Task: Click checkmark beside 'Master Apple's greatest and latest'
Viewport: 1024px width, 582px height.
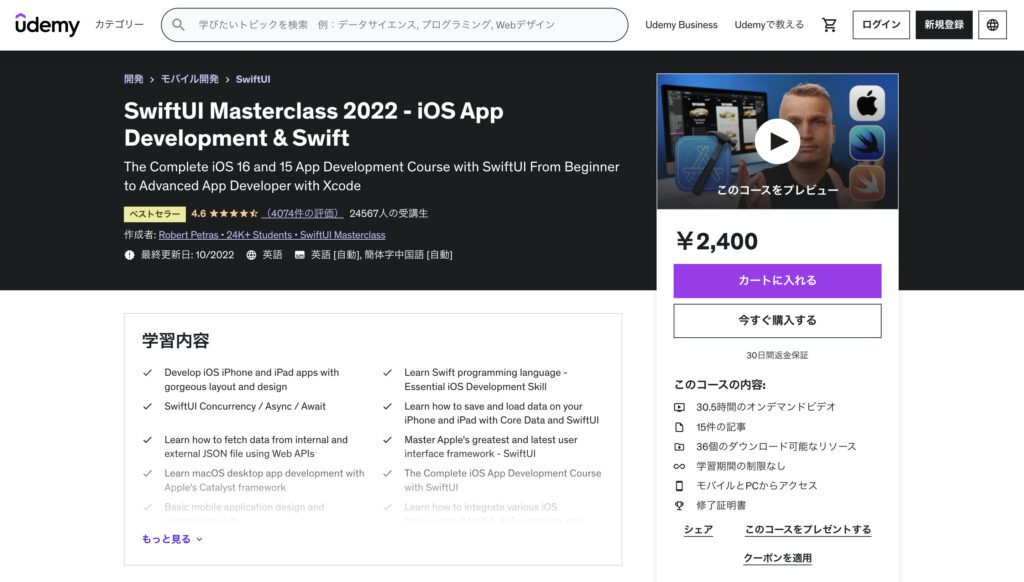Action: (x=387, y=440)
